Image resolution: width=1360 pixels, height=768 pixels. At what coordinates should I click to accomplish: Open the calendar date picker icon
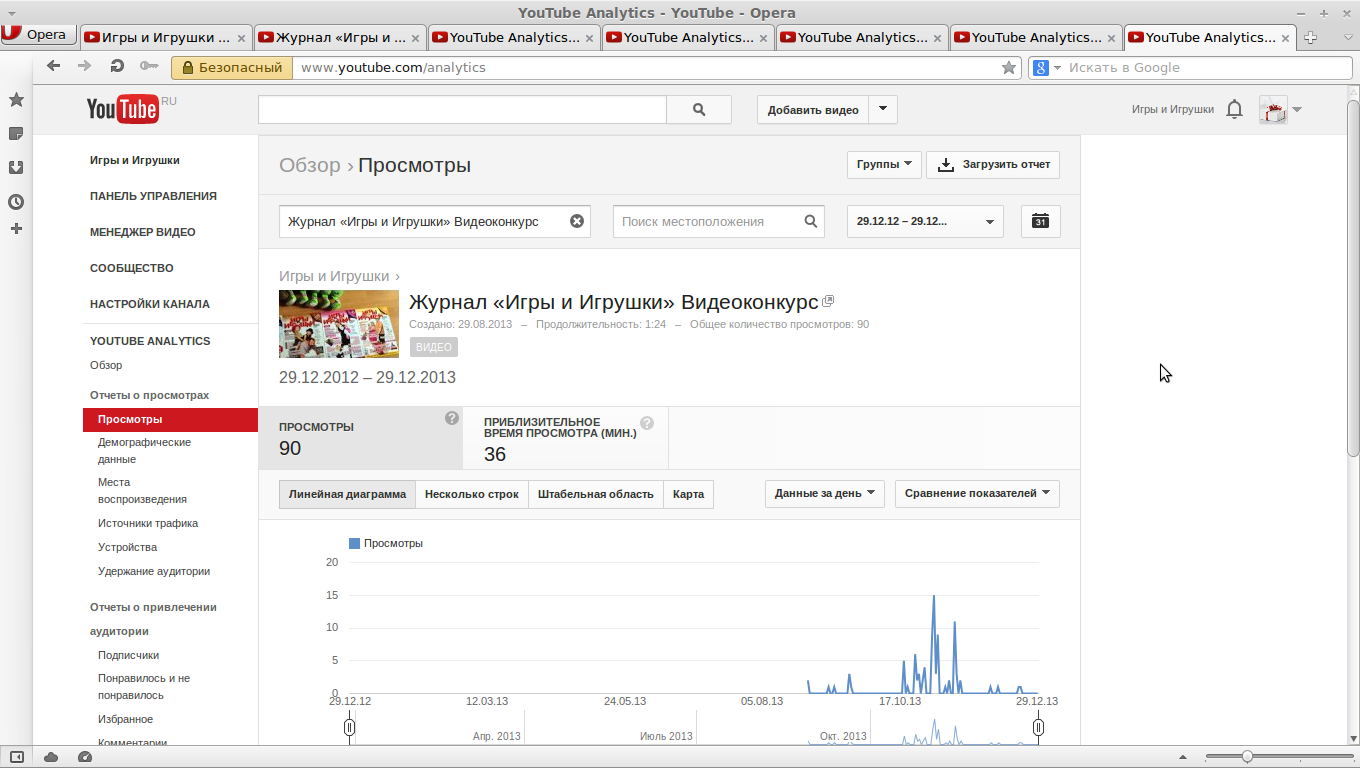tap(1040, 221)
